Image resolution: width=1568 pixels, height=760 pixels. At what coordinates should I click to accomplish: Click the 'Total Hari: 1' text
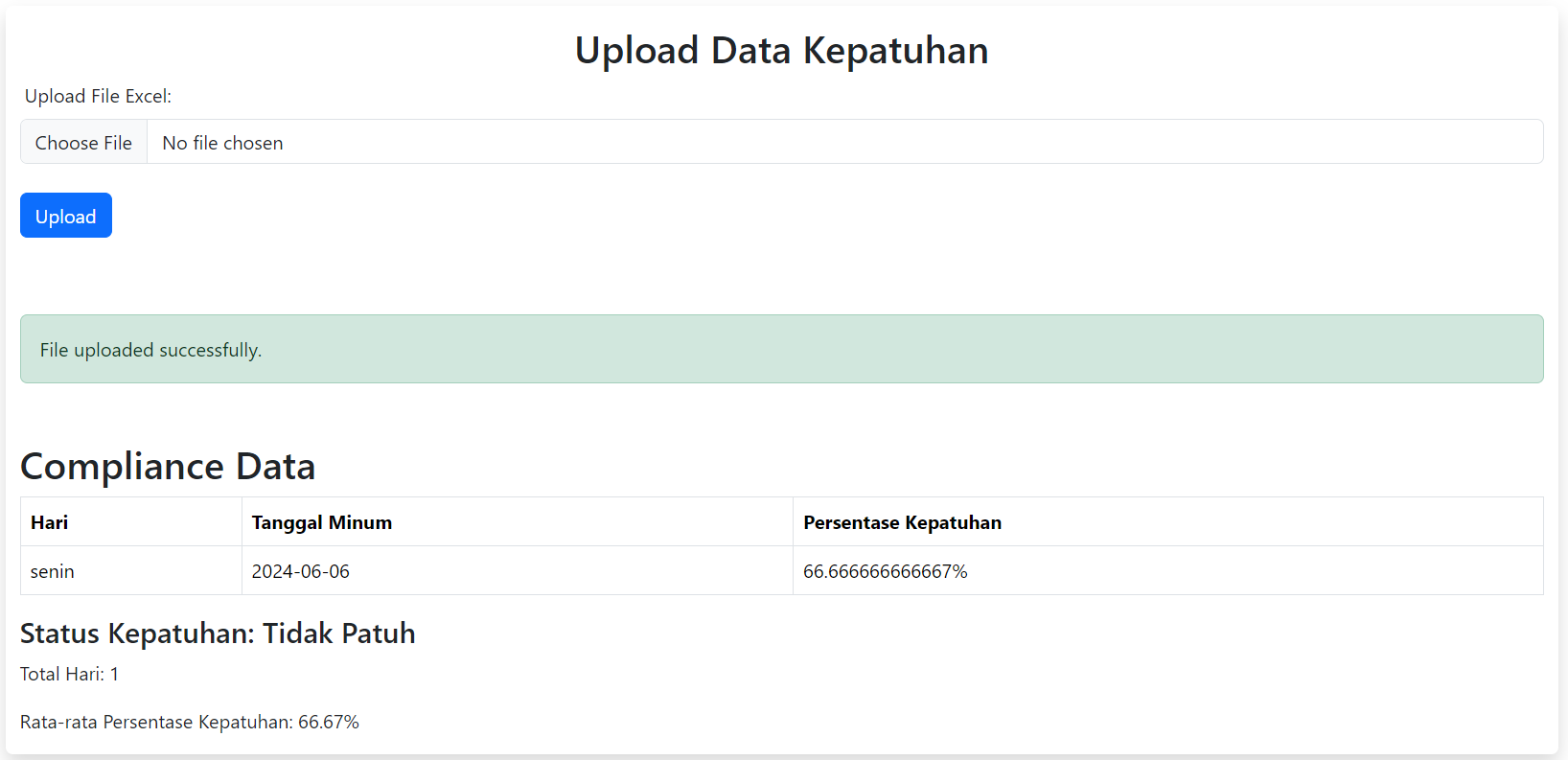[69, 674]
